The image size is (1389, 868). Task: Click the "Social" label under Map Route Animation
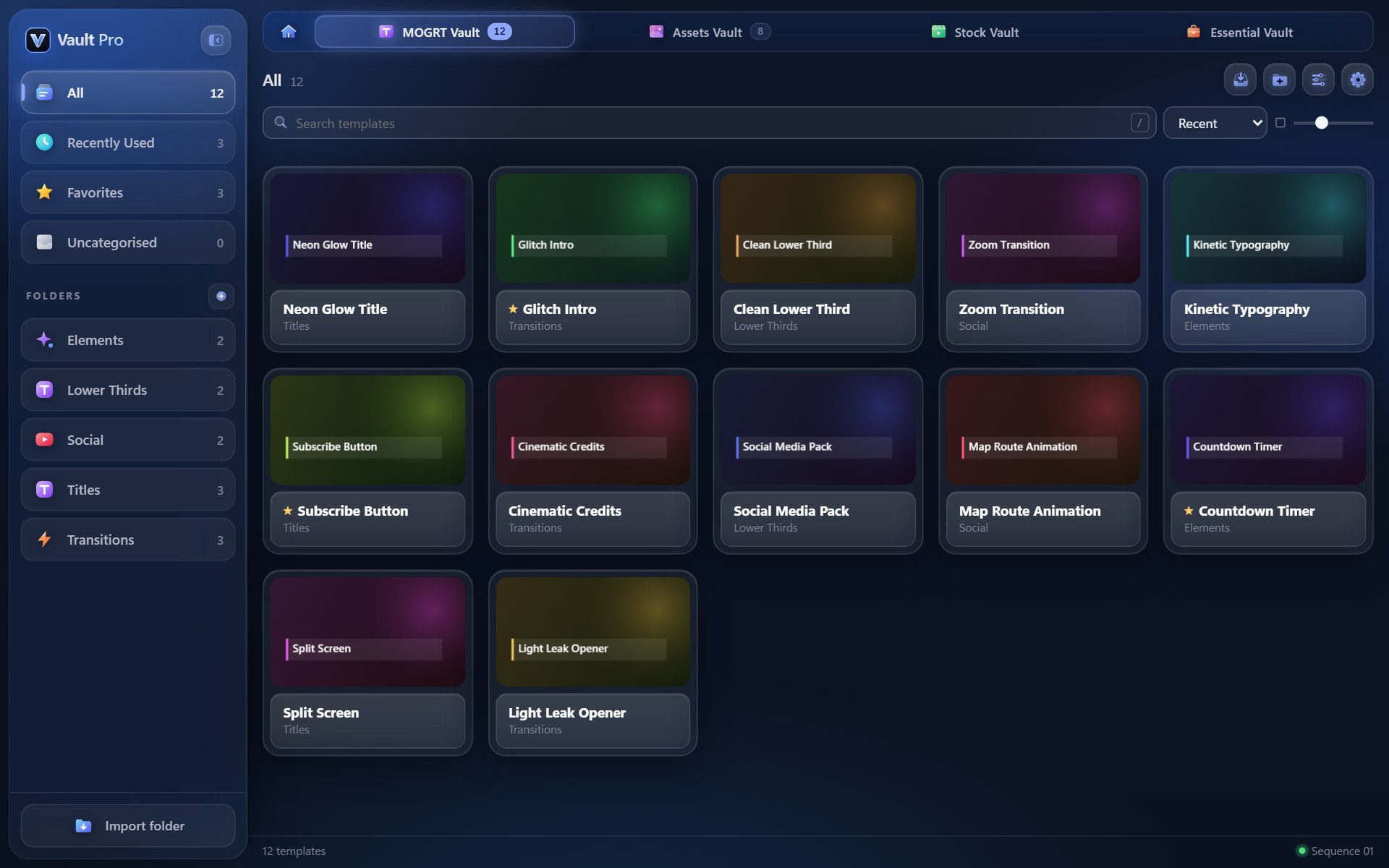point(973,528)
